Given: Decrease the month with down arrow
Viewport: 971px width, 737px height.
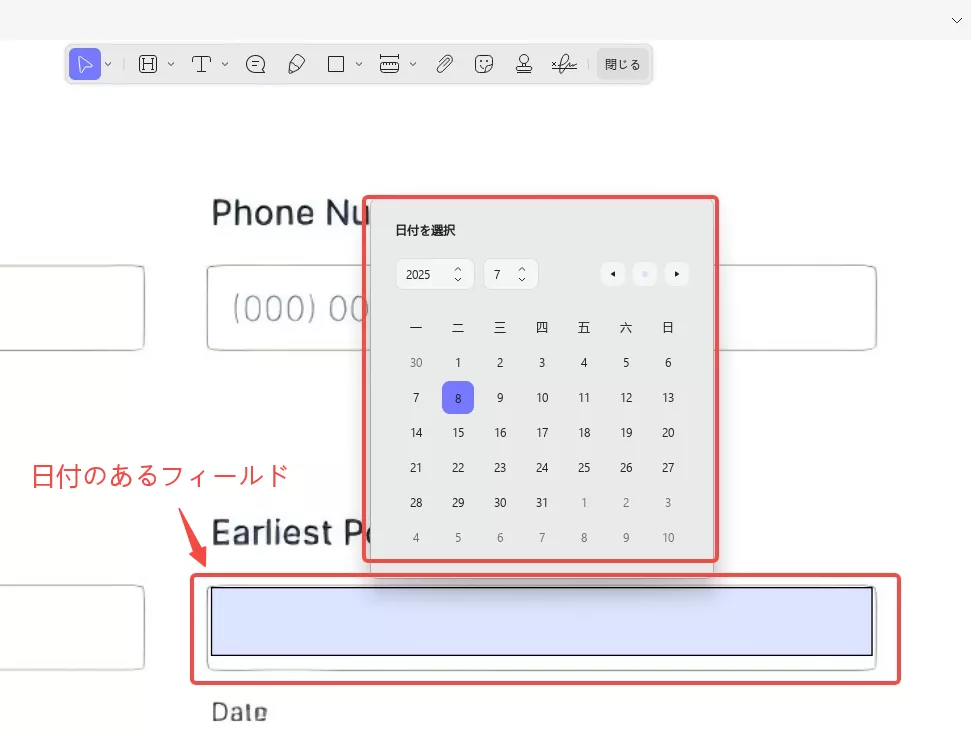Looking at the screenshot, I should point(522,280).
